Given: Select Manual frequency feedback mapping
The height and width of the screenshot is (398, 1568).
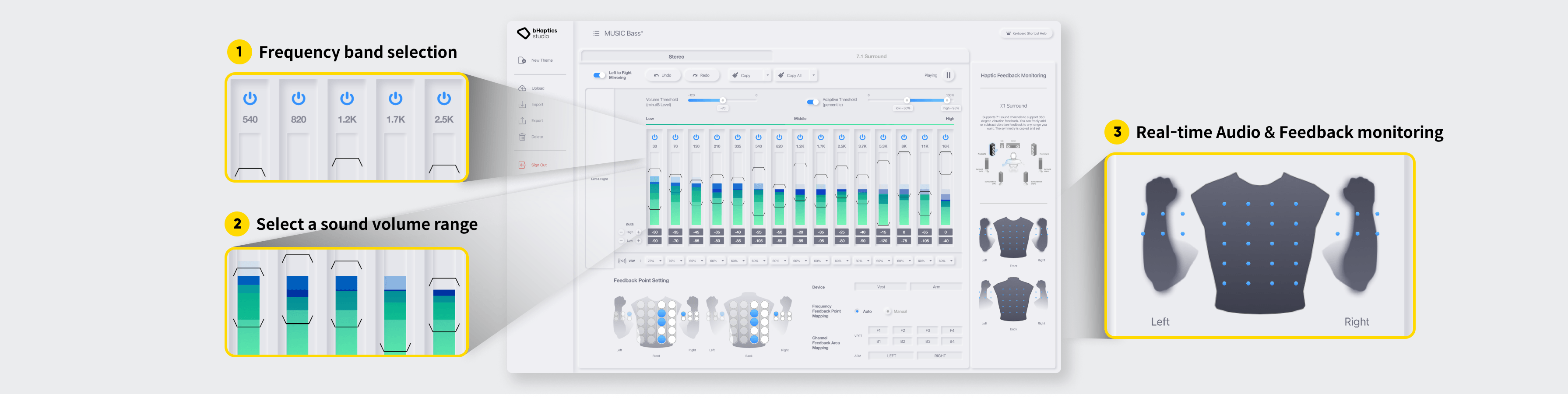Looking at the screenshot, I should tap(888, 312).
